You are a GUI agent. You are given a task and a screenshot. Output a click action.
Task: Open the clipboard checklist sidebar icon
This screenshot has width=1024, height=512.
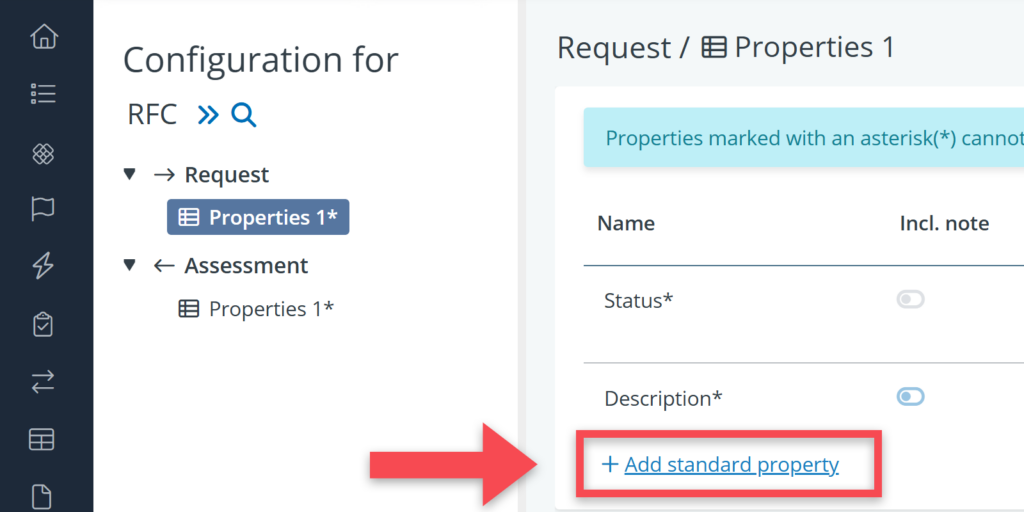pyautogui.click(x=44, y=324)
